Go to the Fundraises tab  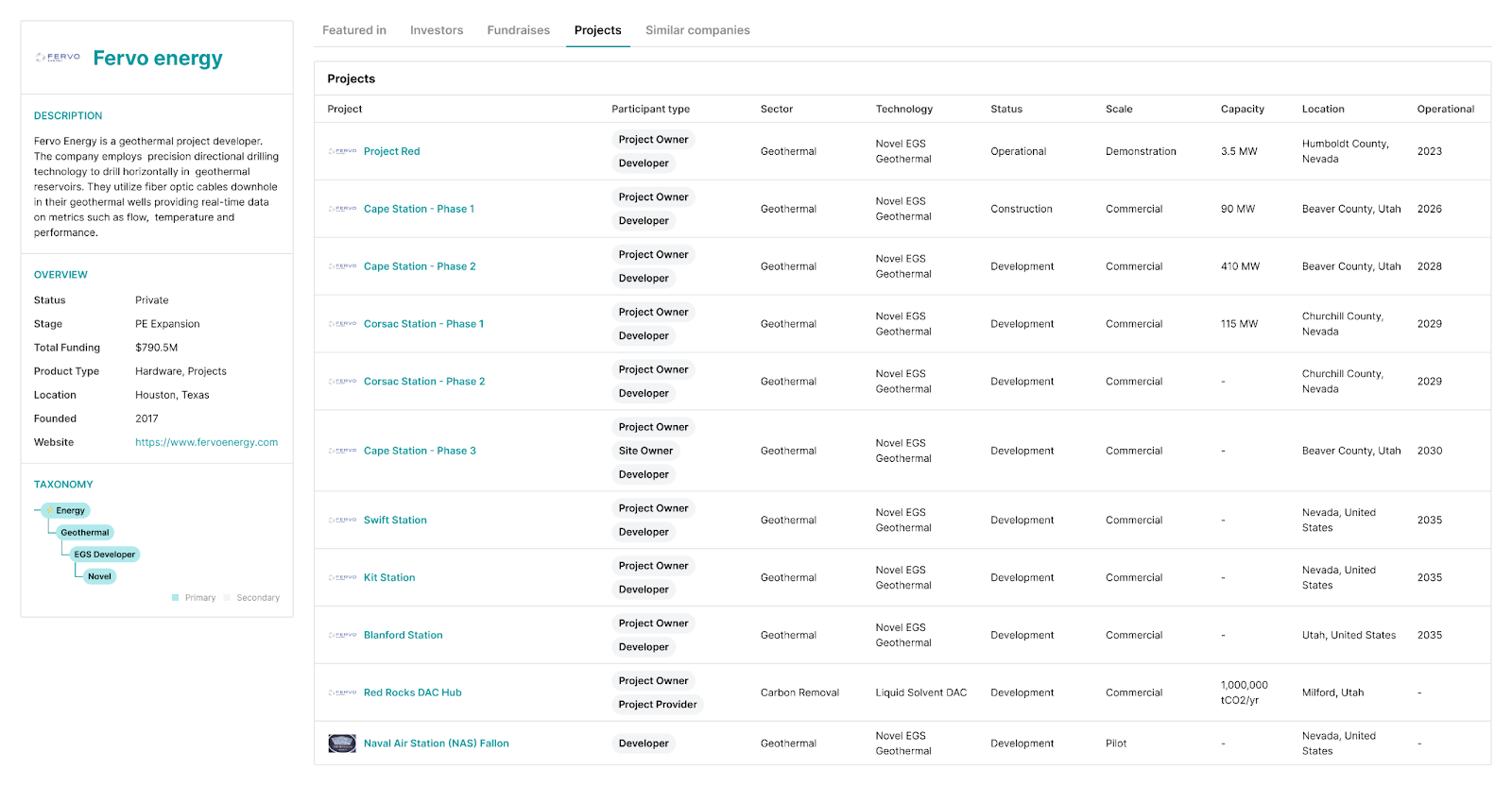click(x=519, y=30)
